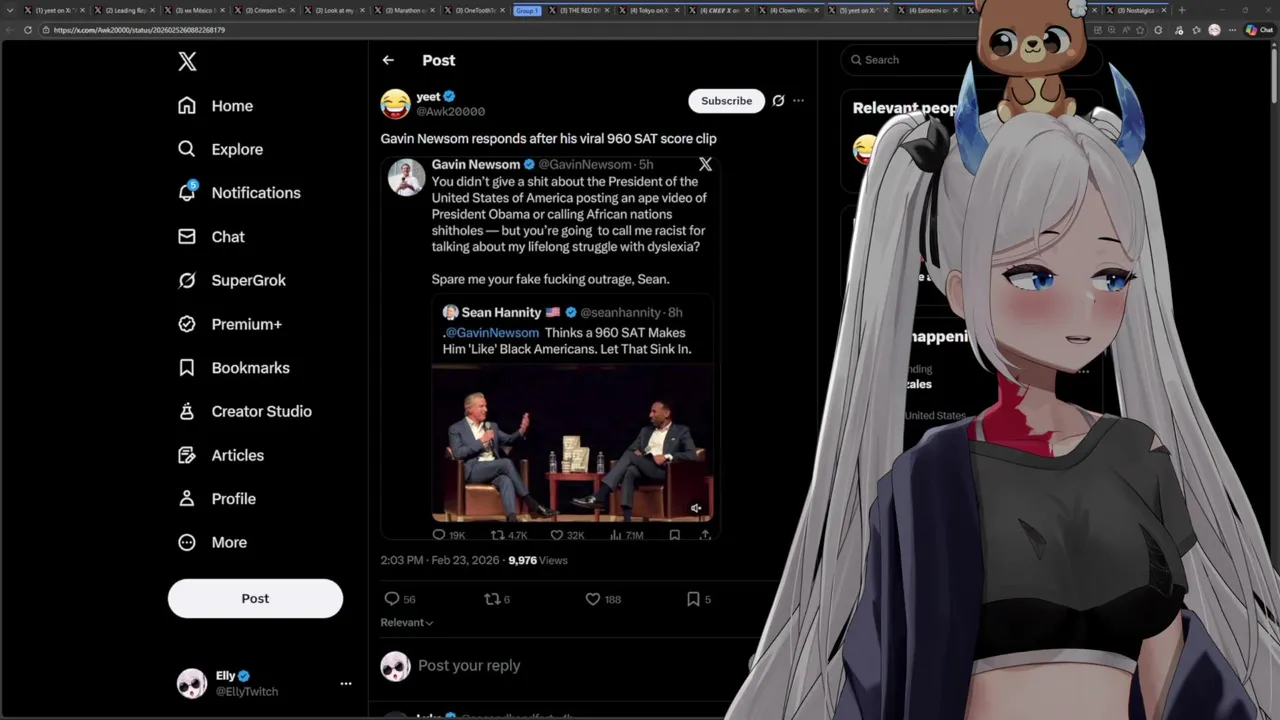Click the white Post button
The width and height of the screenshot is (1280, 720).
[255, 598]
